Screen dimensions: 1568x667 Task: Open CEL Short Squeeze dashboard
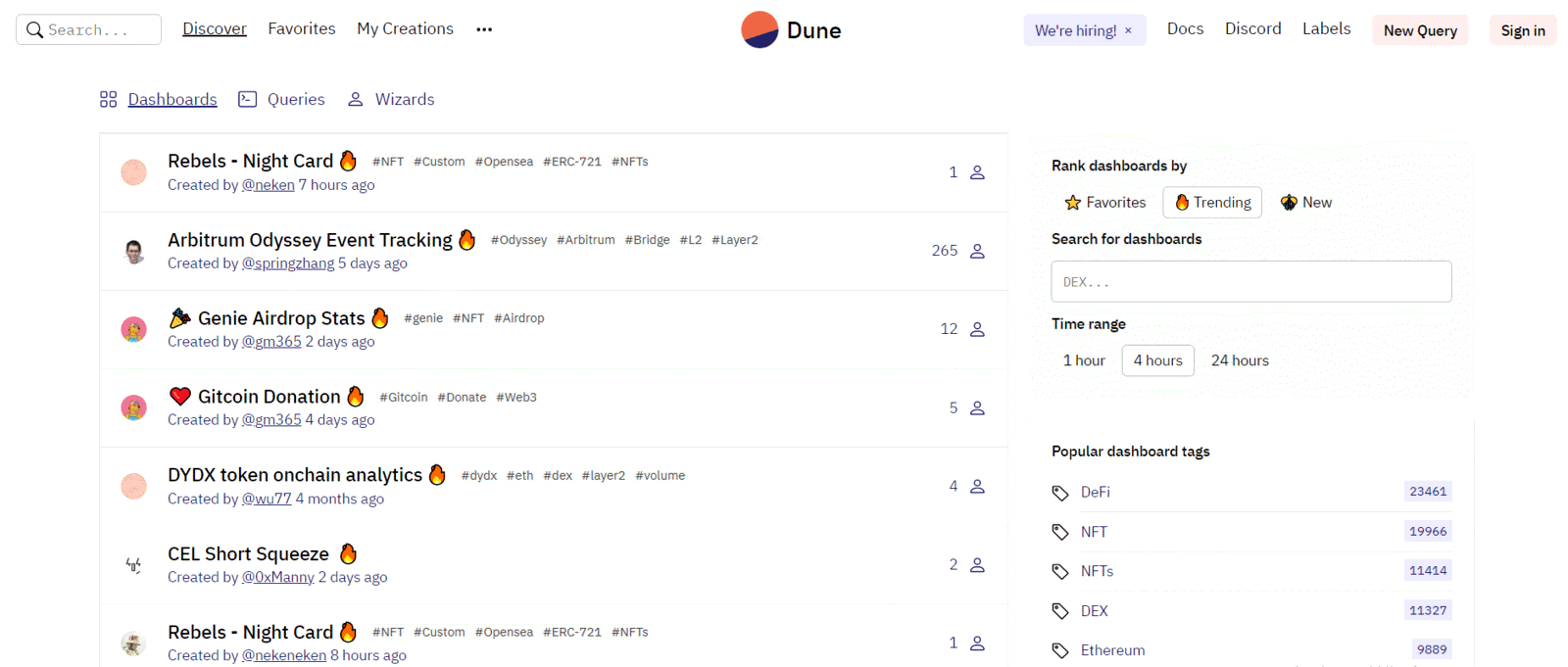(x=248, y=554)
